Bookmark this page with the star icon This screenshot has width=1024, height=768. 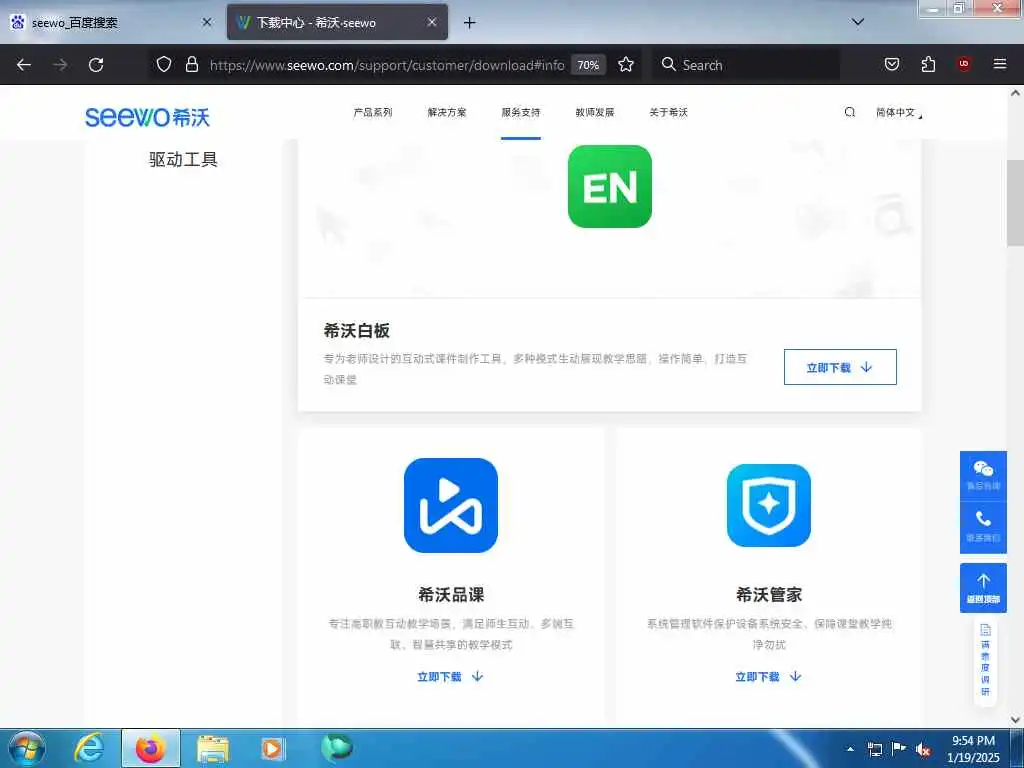(626, 65)
